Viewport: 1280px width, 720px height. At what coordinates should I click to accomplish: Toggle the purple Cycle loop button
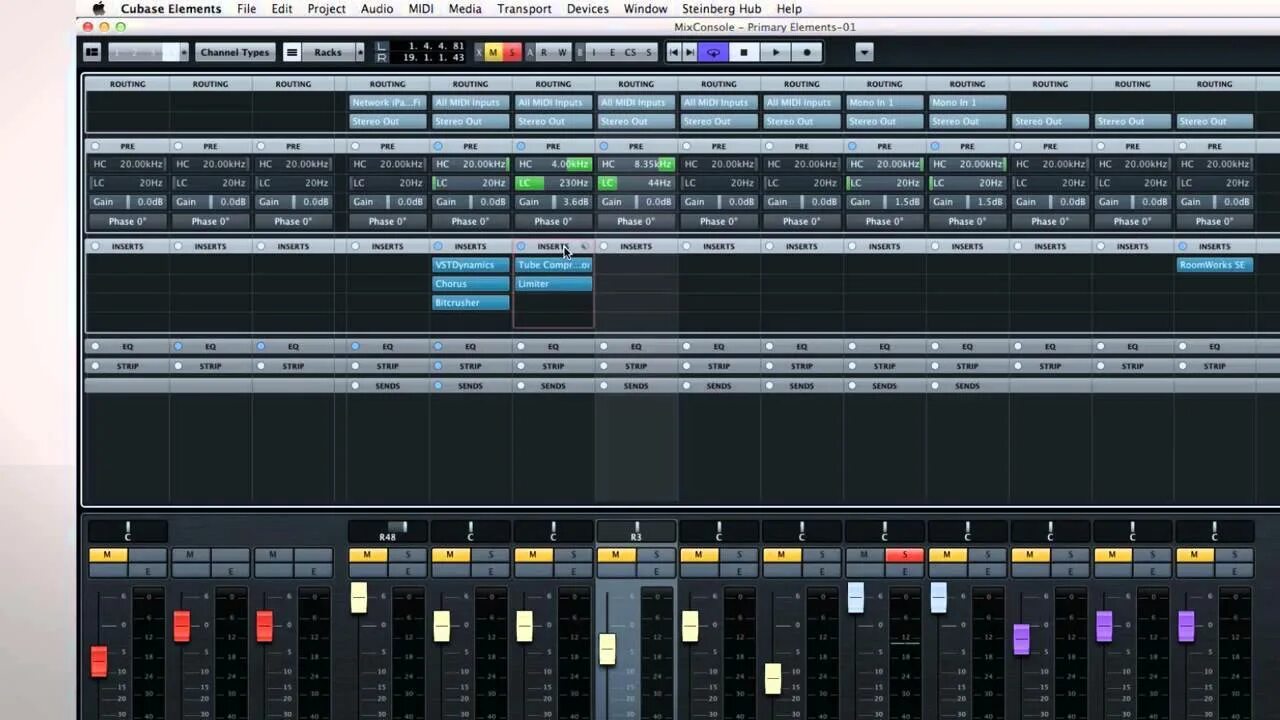(x=713, y=52)
